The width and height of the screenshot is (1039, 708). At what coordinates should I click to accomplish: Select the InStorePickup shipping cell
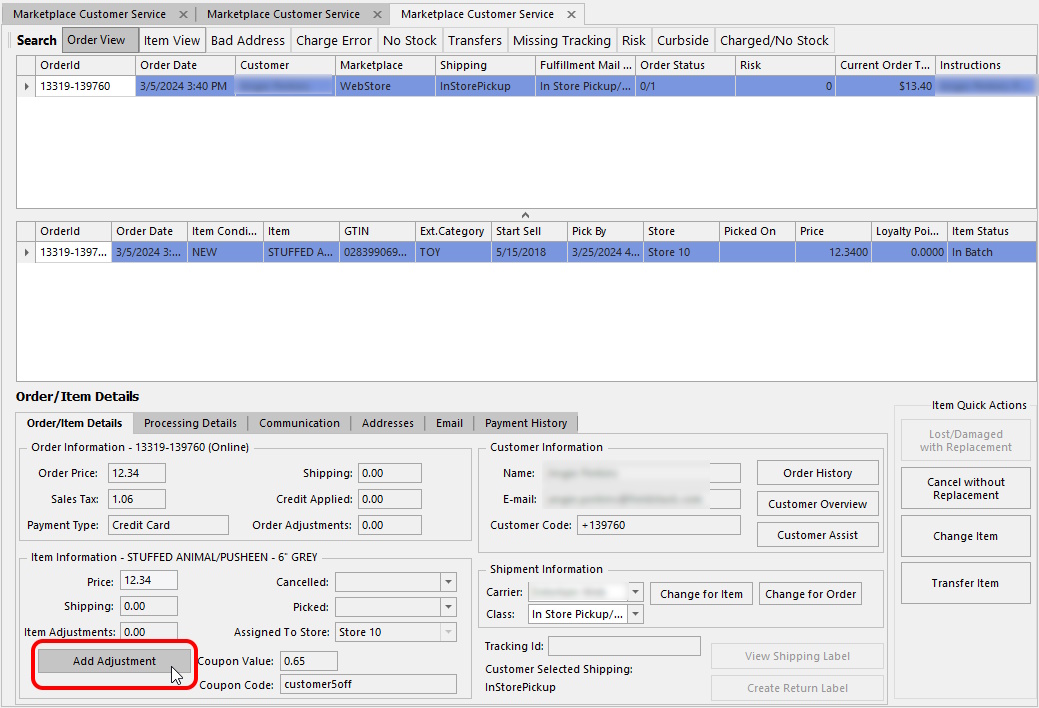coord(485,86)
